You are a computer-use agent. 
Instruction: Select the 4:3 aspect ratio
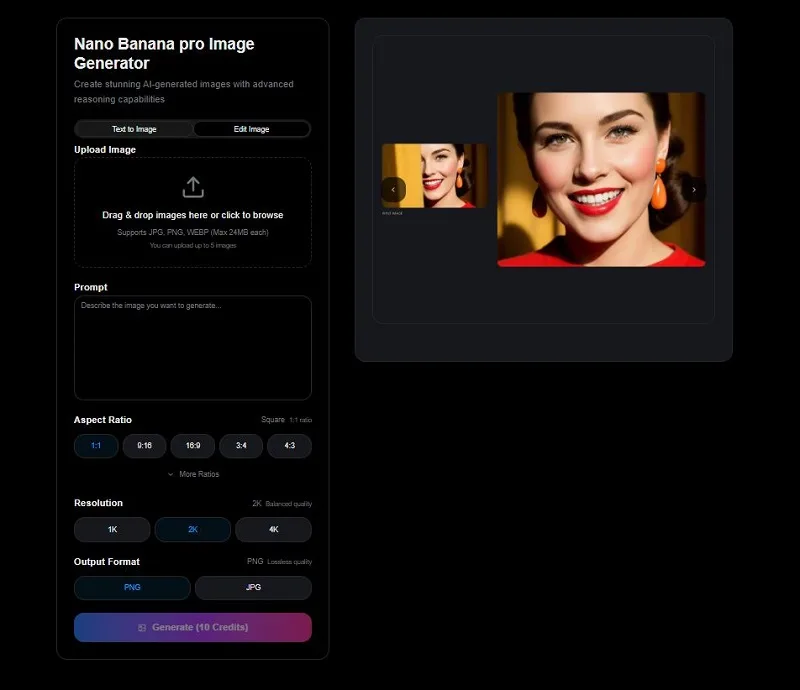(289, 446)
